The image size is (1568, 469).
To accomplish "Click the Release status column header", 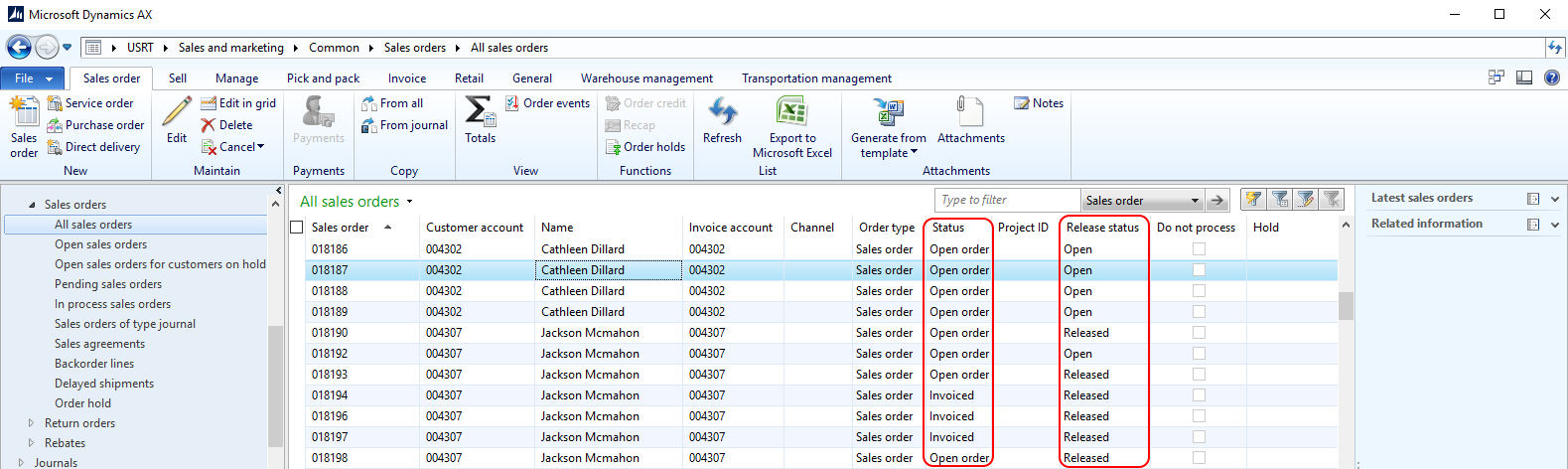I will pos(1102,228).
